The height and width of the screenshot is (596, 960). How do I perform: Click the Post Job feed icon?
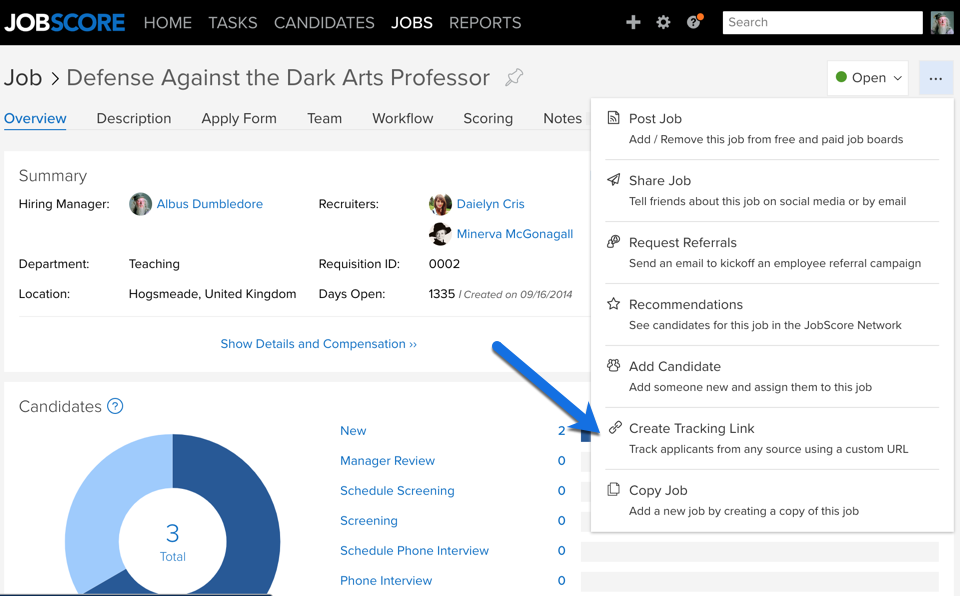613,118
